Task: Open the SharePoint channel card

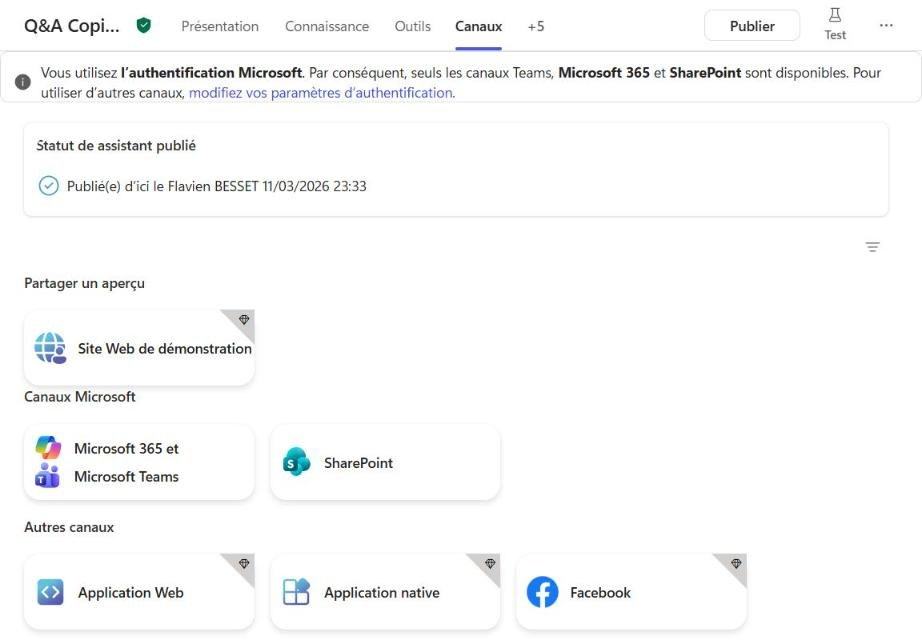Action: (x=385, y=462)
